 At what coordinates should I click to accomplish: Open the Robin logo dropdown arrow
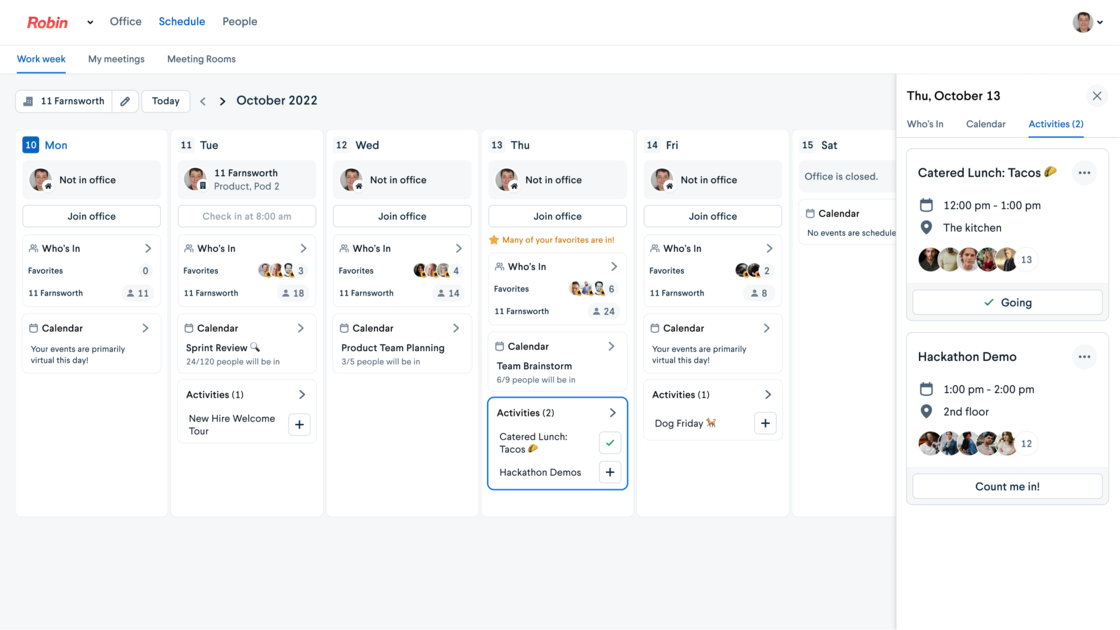pyautogui.click(x=90, y=22)
